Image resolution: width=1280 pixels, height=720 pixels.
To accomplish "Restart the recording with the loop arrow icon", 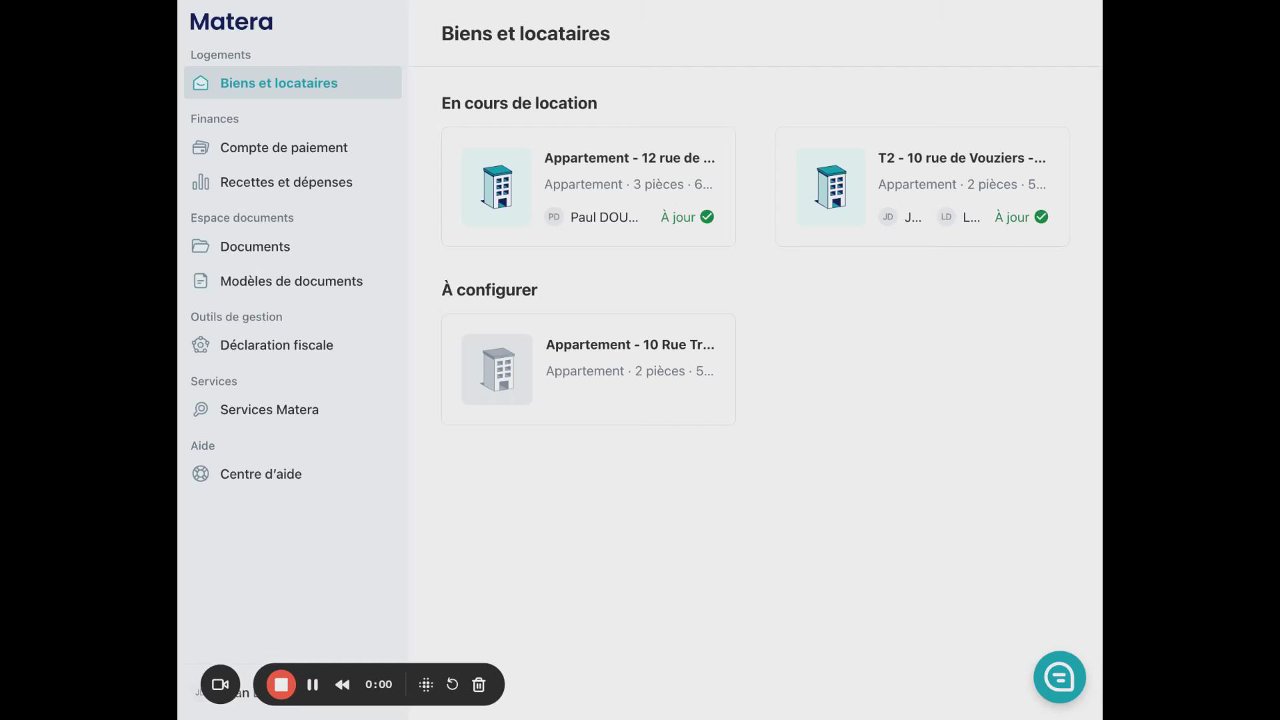I will (452, 684).
